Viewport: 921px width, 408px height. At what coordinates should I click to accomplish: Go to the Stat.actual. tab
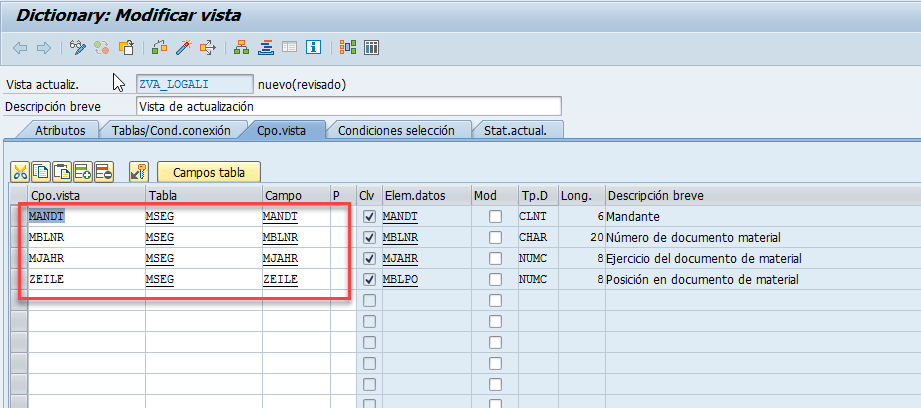click(x=515, y=130)
